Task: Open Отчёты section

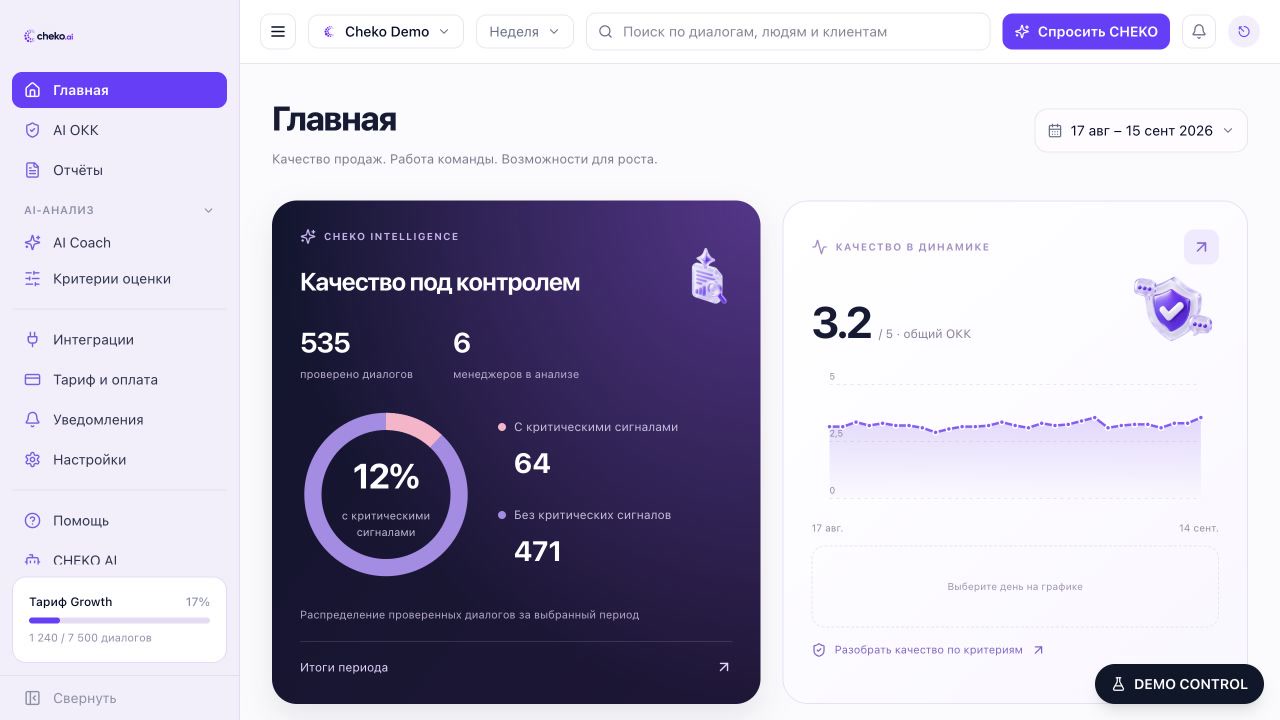Action: [119, 170]
